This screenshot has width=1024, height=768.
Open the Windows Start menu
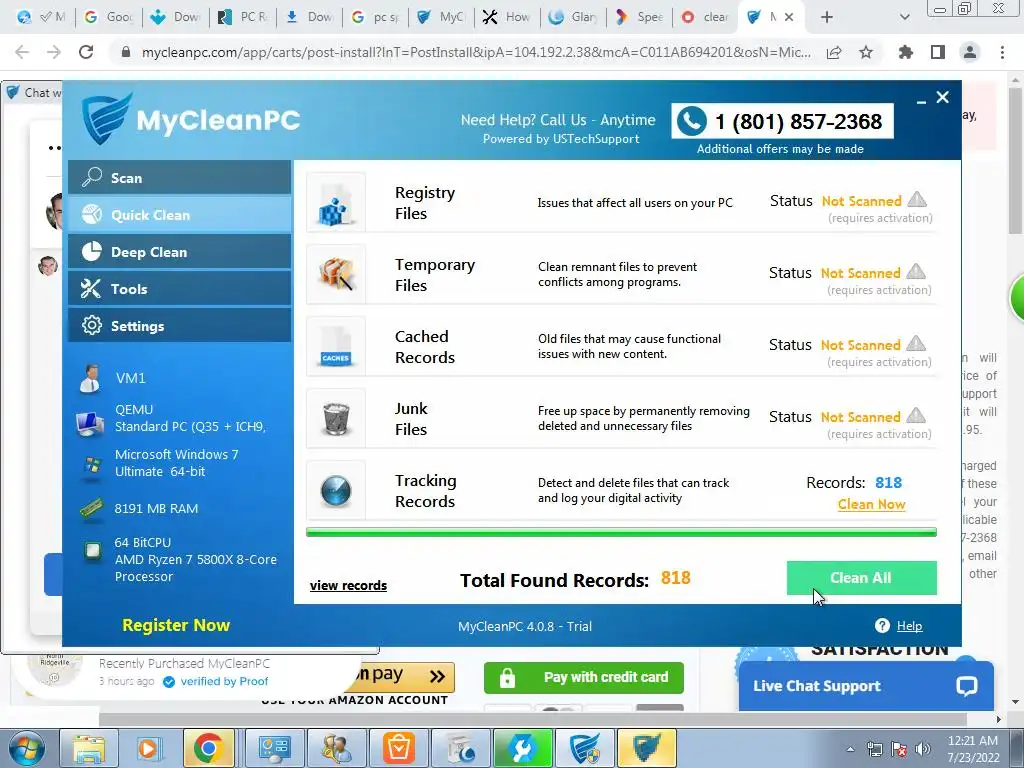pos(27,748)
